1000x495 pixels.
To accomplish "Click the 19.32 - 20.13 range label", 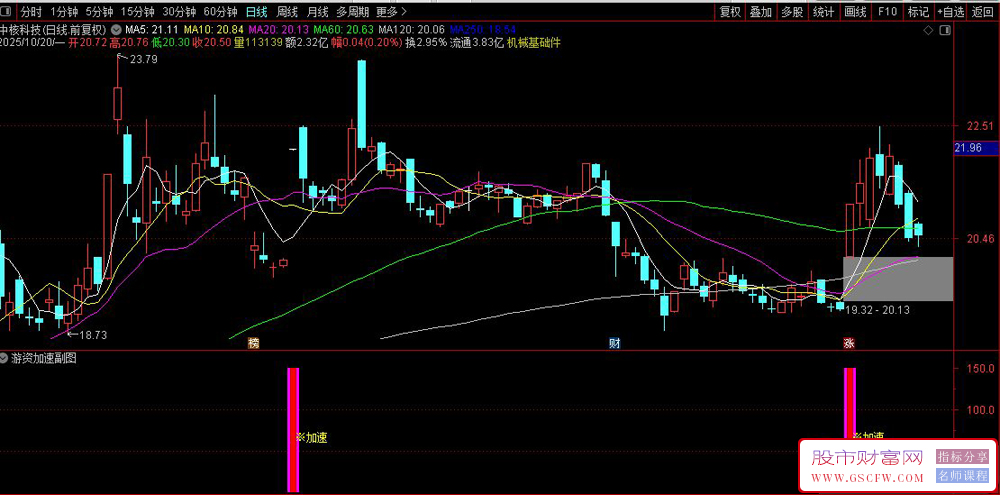I will click(876, 309).
